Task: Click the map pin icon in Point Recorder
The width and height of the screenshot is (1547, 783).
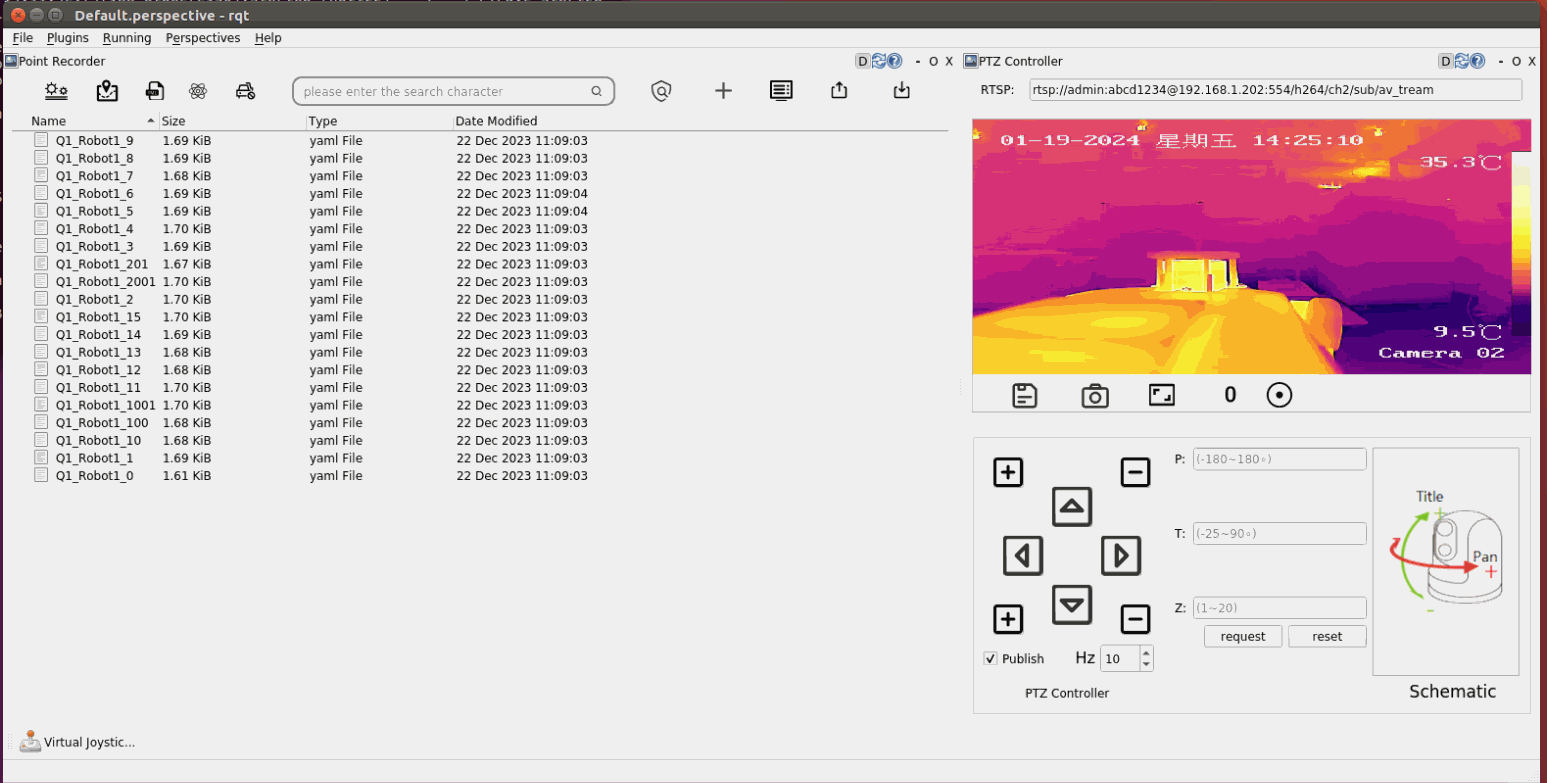Action: click(107, 91)
